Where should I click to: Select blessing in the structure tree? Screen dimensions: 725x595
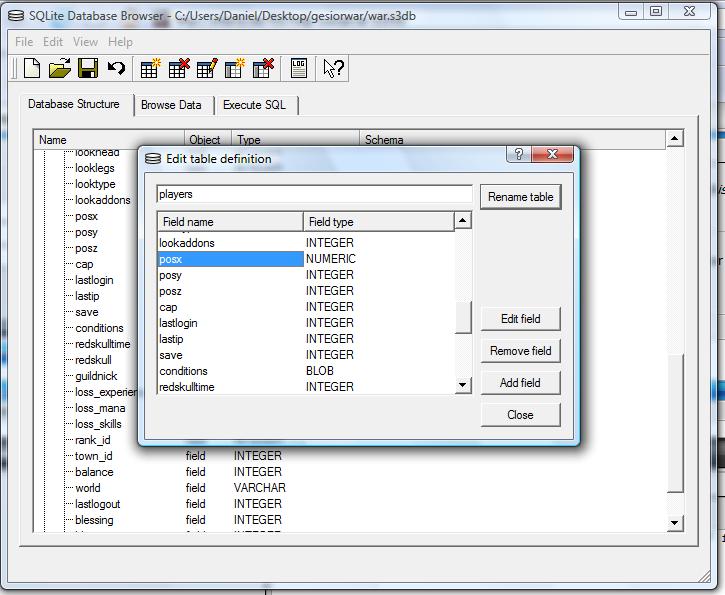tap(94, 520)
